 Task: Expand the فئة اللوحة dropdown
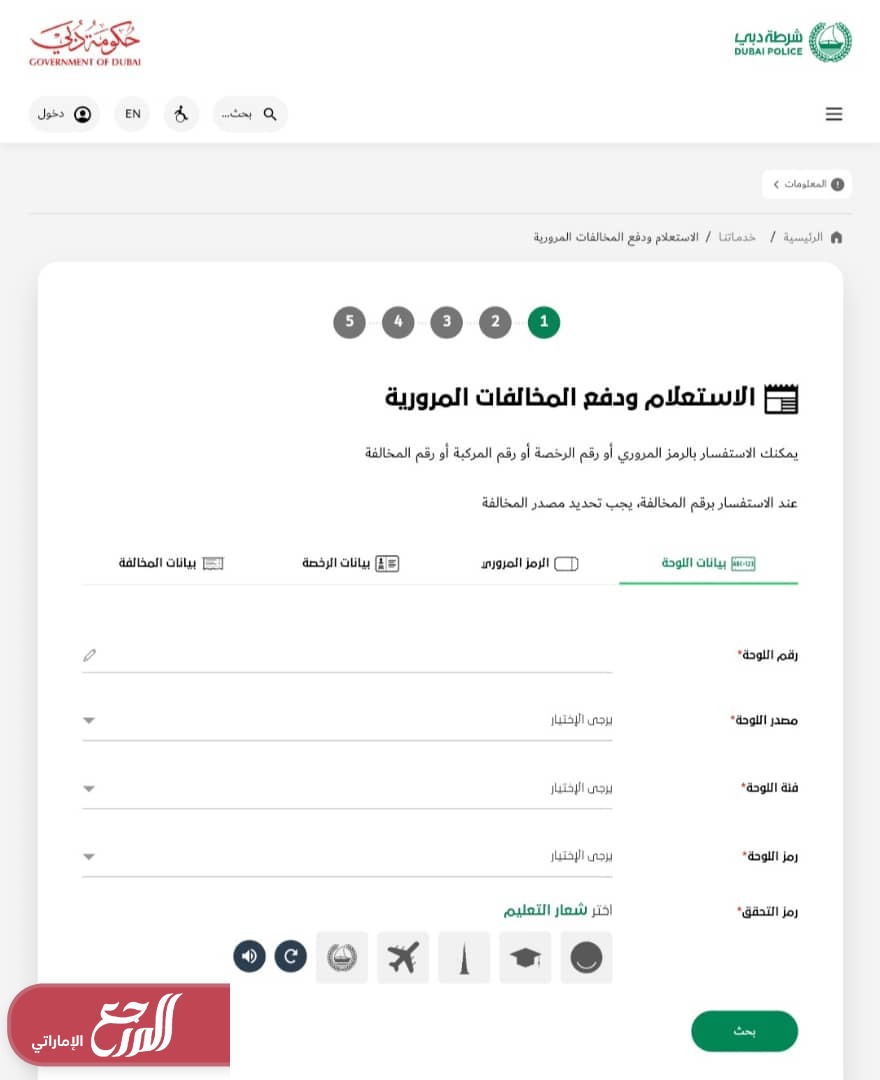tap(347, 788)
